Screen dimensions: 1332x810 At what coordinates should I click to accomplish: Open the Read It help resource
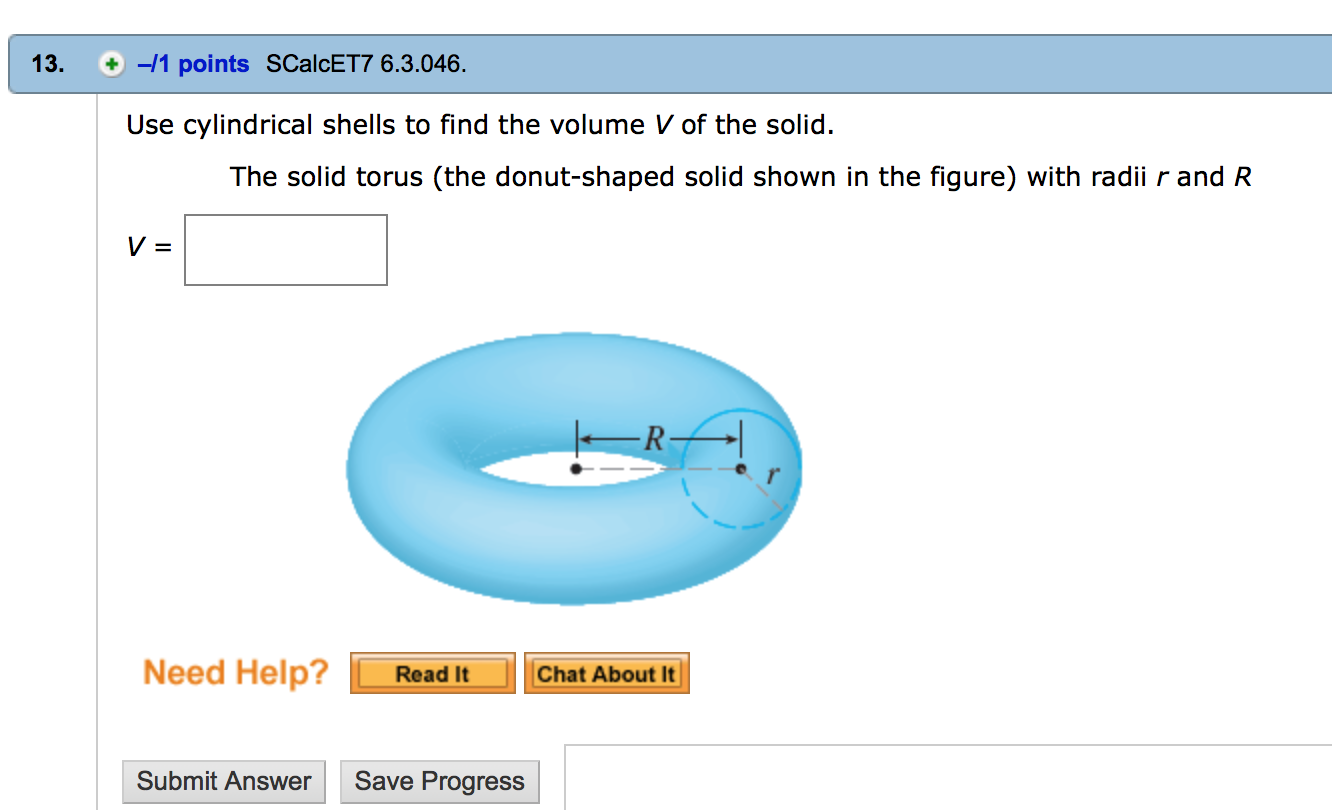(432, 673)
